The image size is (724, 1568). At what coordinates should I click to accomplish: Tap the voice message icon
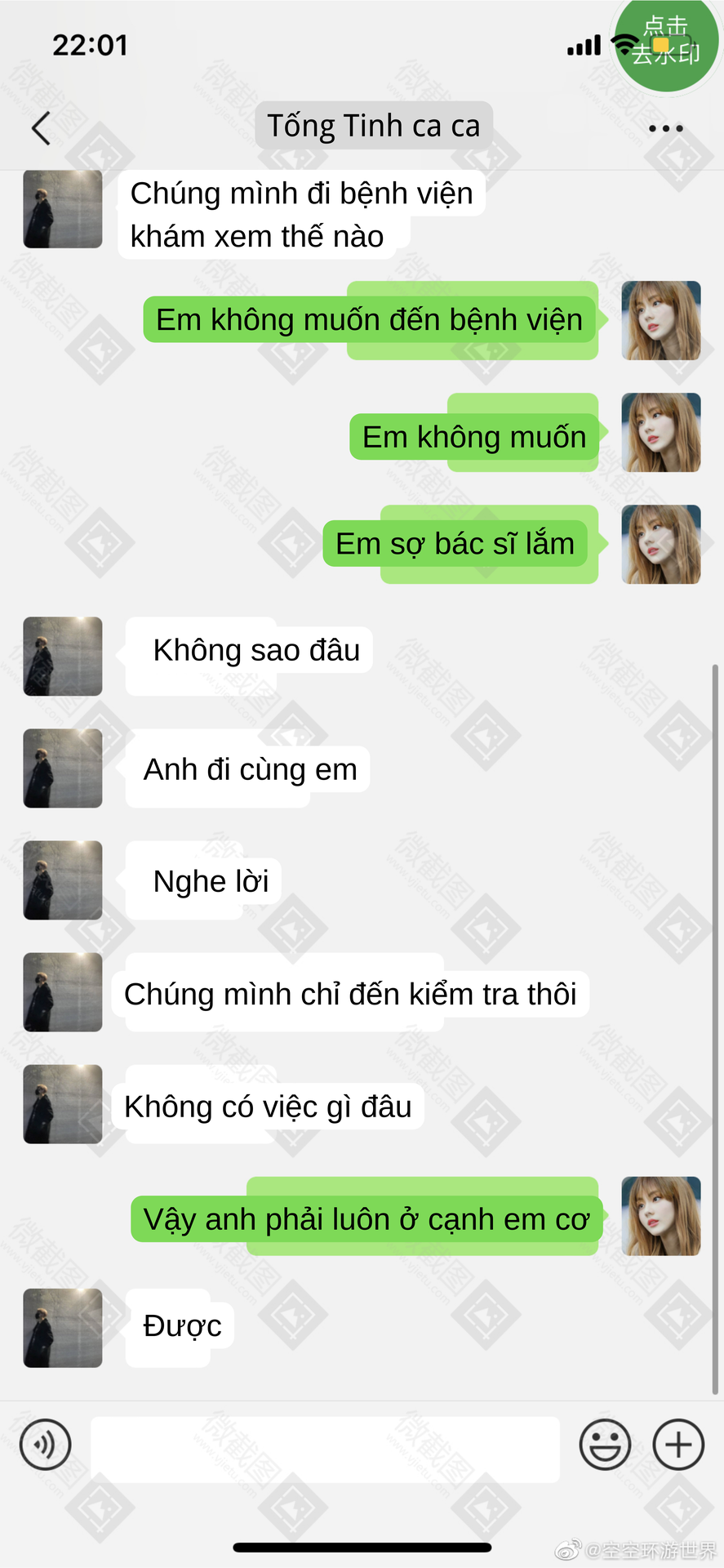tap(46, 1445)
